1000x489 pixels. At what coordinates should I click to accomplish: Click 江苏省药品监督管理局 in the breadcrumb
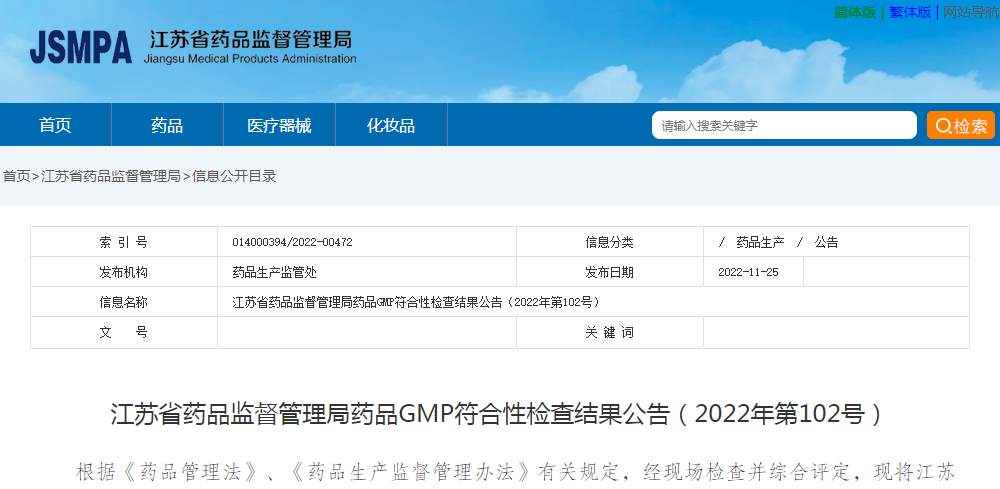pos(111,176)
